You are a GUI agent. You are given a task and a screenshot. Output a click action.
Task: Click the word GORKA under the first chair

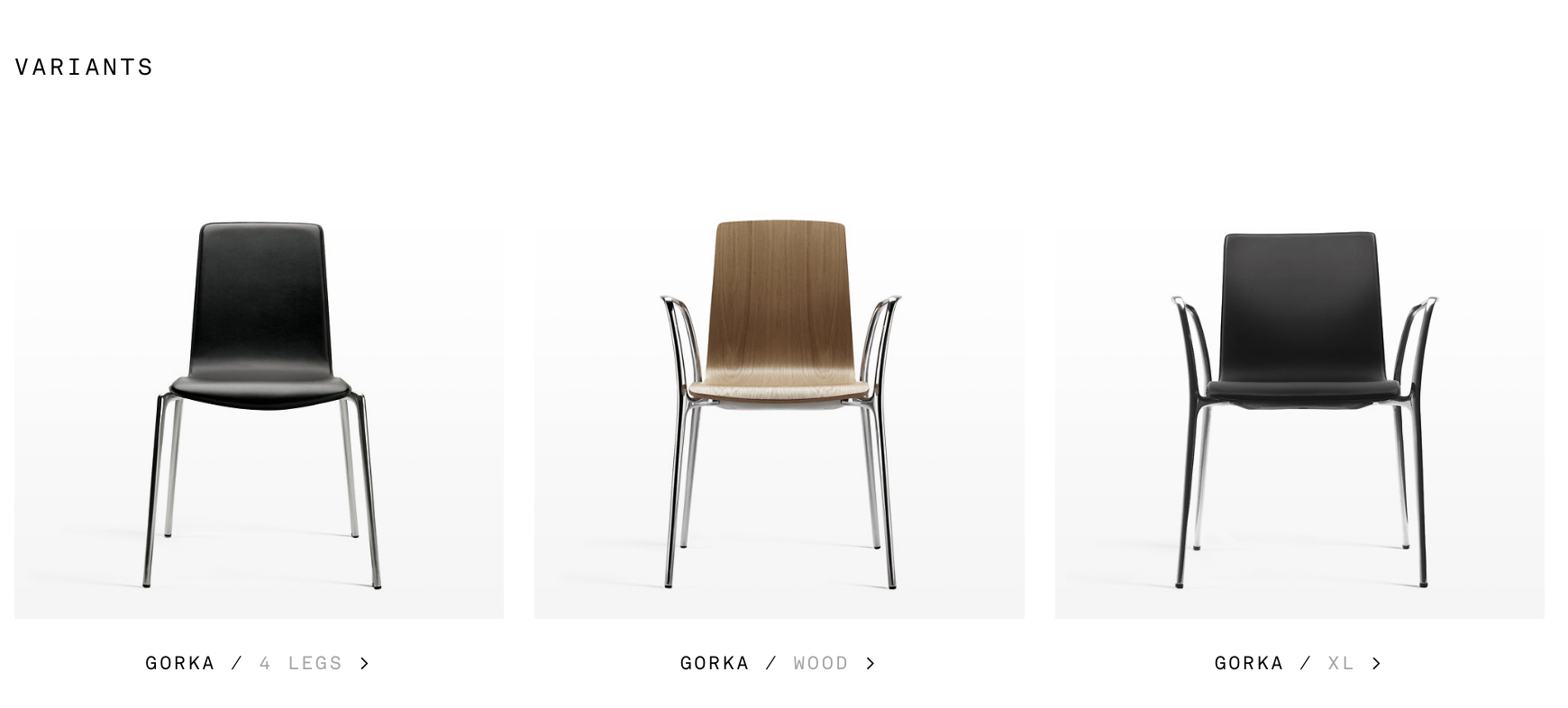[x=180, y=663]
